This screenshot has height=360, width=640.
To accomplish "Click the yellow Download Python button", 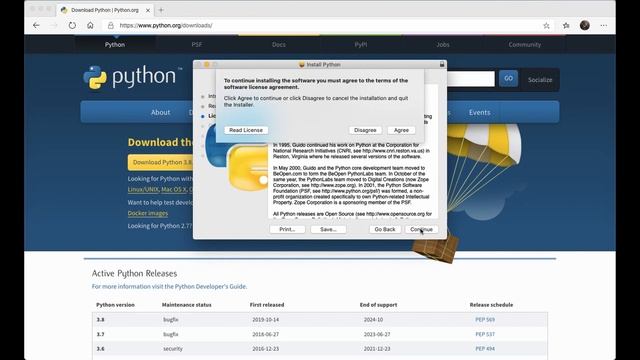I will point(161,162).
